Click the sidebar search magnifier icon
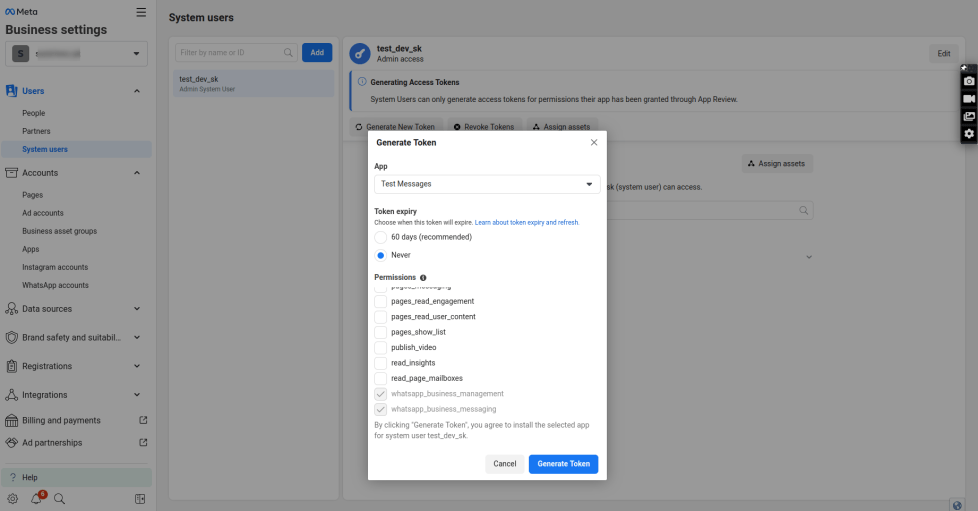 coord(59,499)
